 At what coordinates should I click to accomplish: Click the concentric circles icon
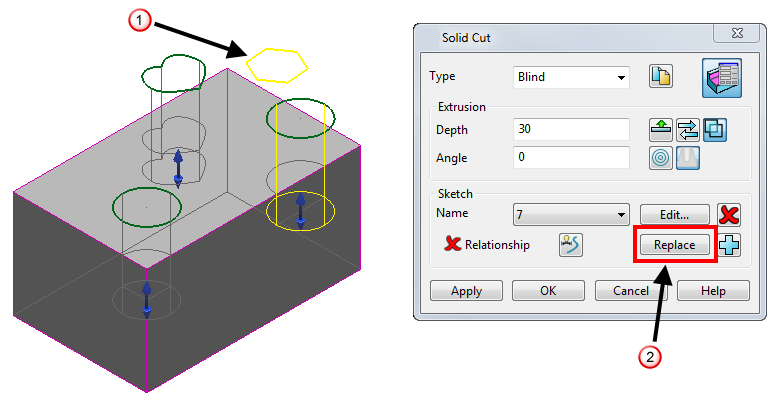(660, 158)
